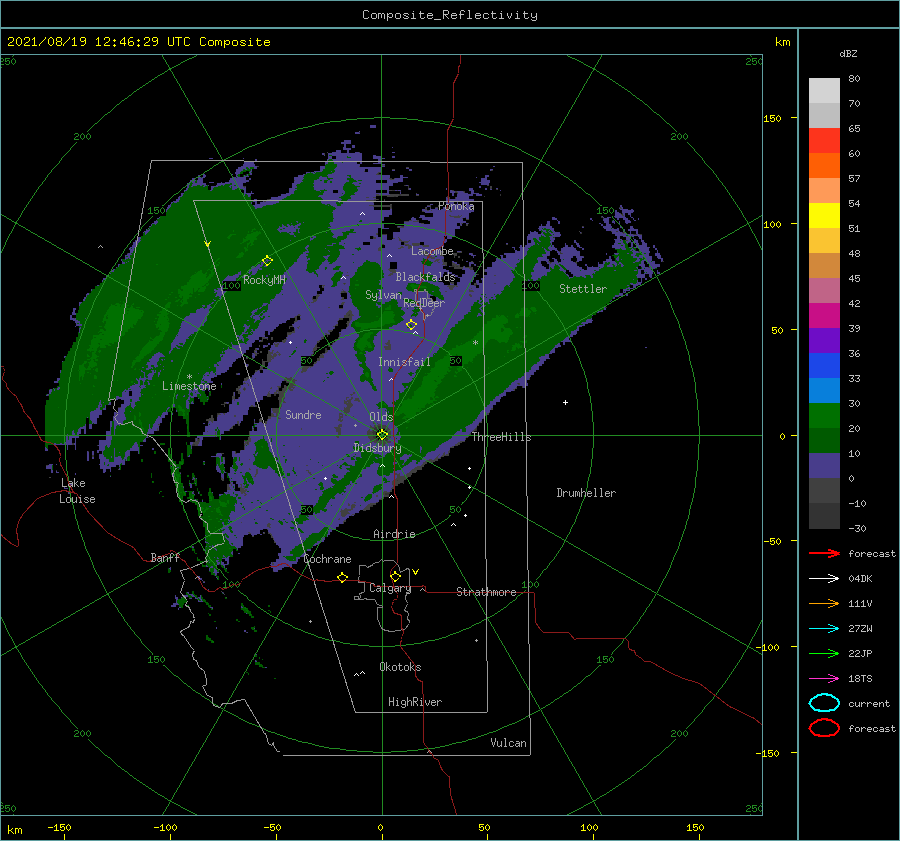Click the yellow marker near RockyMH

coord(267,261)
